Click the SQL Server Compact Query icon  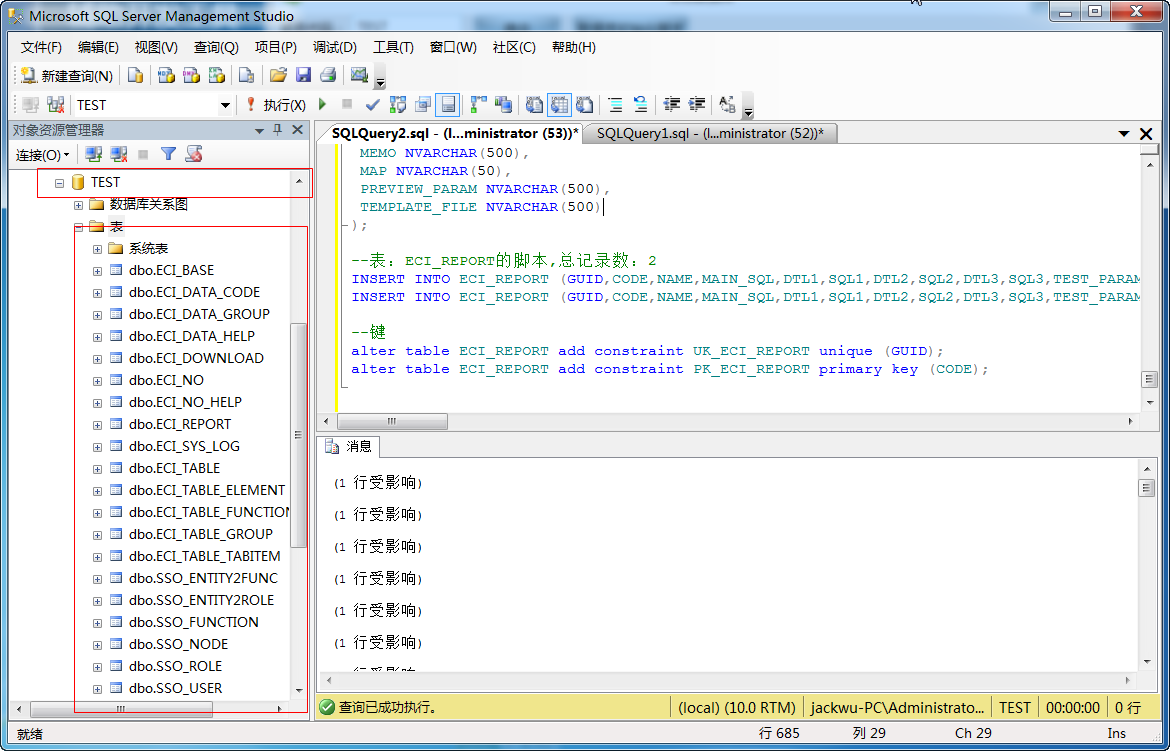click(x=246, y=75)
